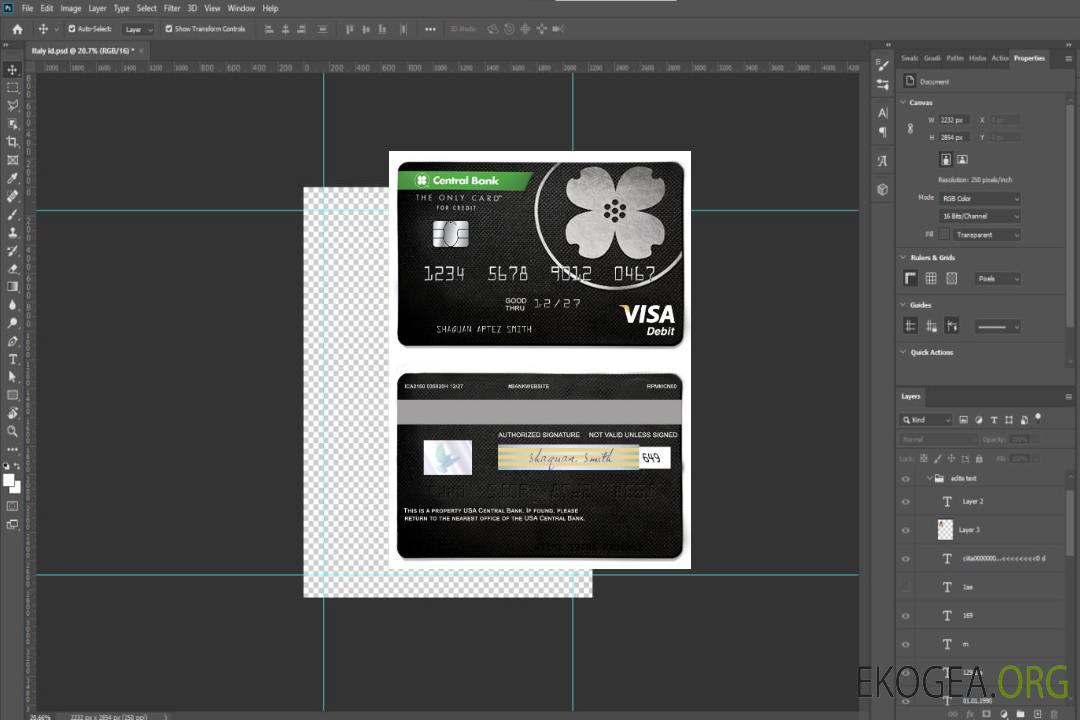The width and height of the screenshot is (1080, 720).
Task: Select the Clone Stamp tool
Action: click(12, 232)
